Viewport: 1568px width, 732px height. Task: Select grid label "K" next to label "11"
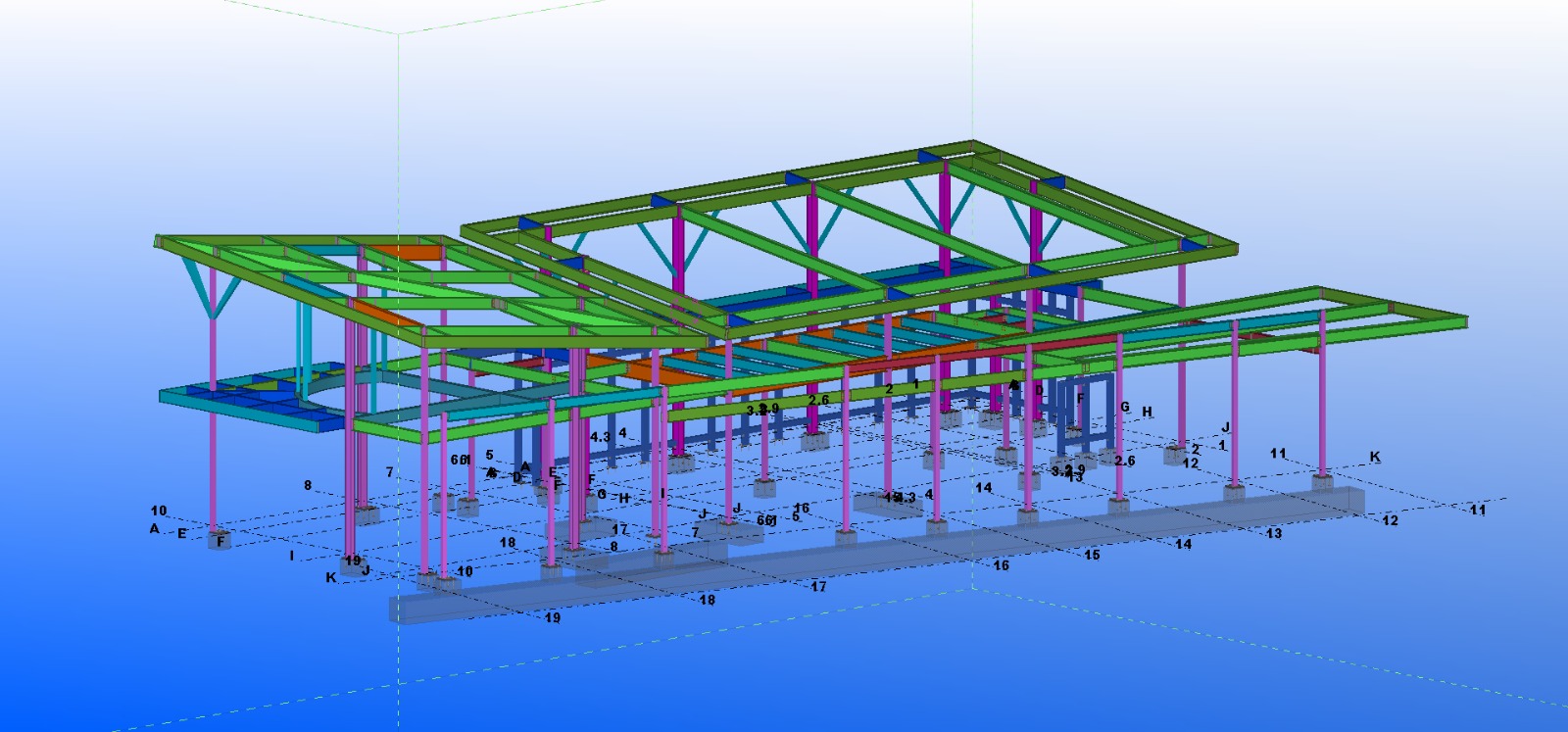[x=1375, y=457]
